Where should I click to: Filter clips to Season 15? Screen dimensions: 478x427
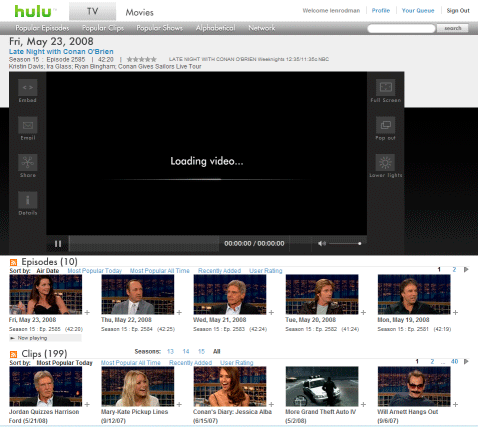click(x=201, y=351)
